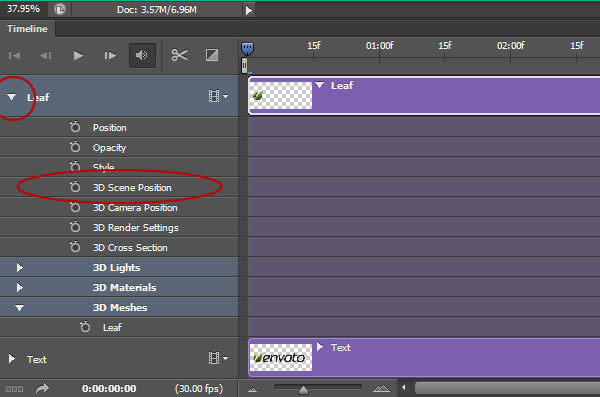Screen dimensions: 600x397
Task: Play the timeline animation
Action: coord(78,56)
